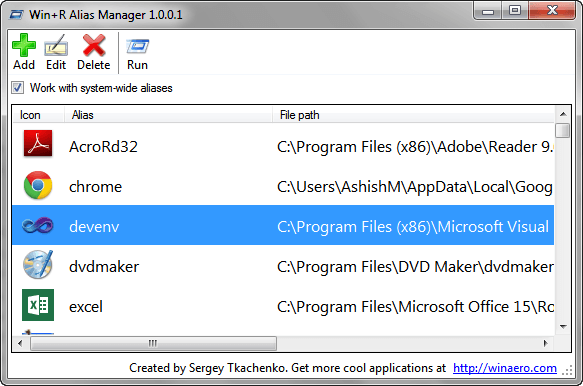Hit the red Delete icon
The width and height of the screenshot is (583, 386).
pyautogui.click(x=94, y=45)
